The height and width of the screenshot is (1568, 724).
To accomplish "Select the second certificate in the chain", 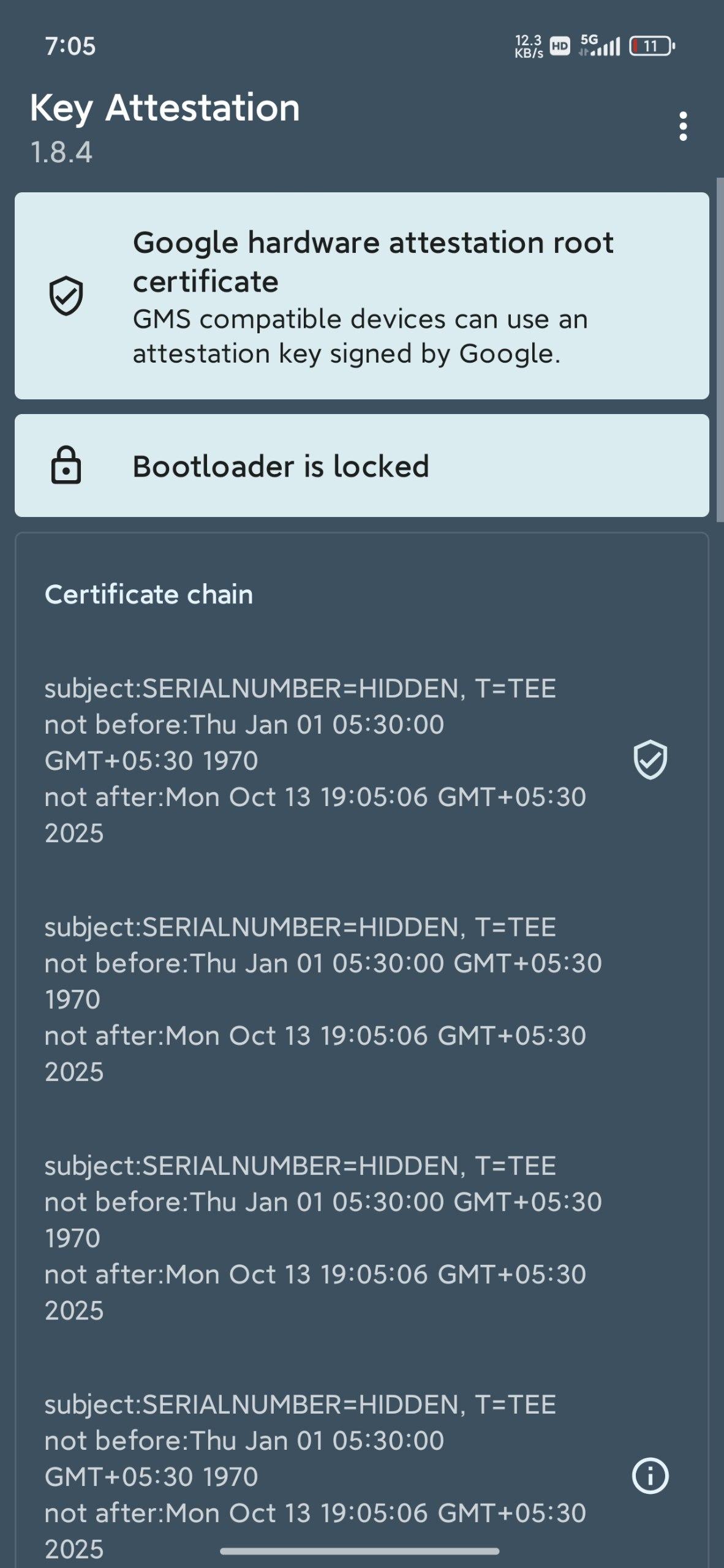I will click(322, 999).
